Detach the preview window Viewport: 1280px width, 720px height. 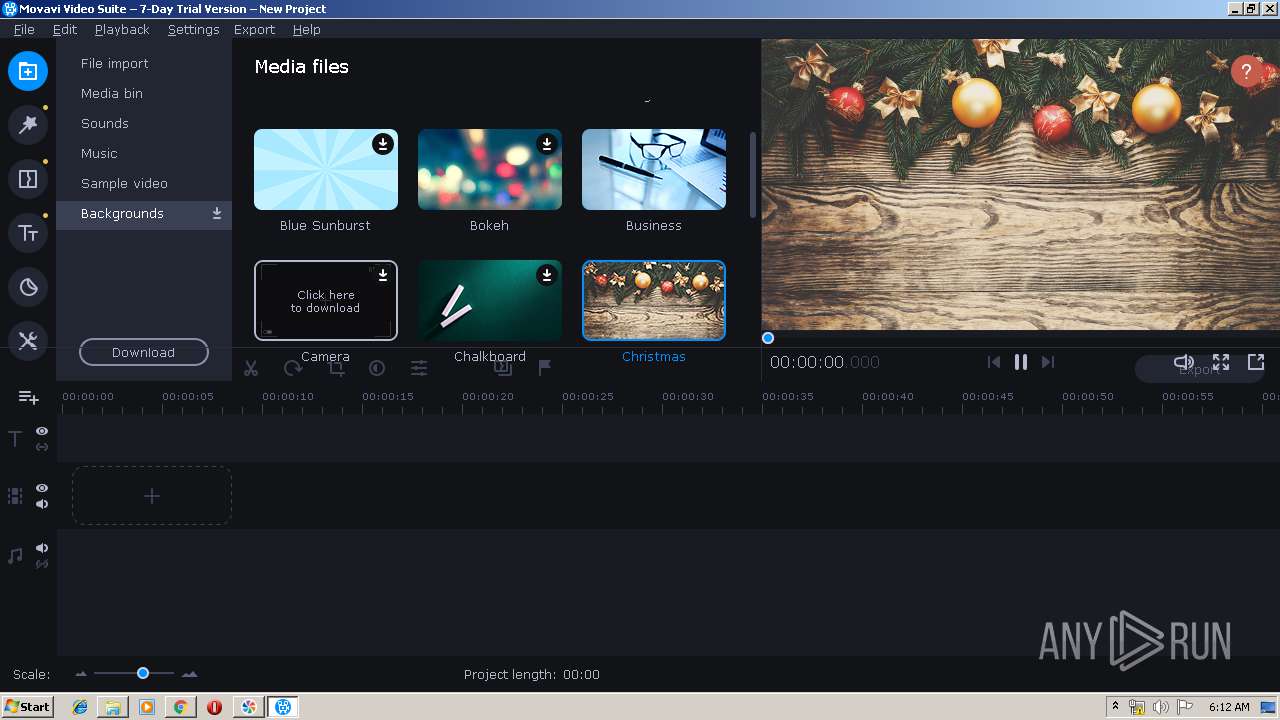(1256, 362)
